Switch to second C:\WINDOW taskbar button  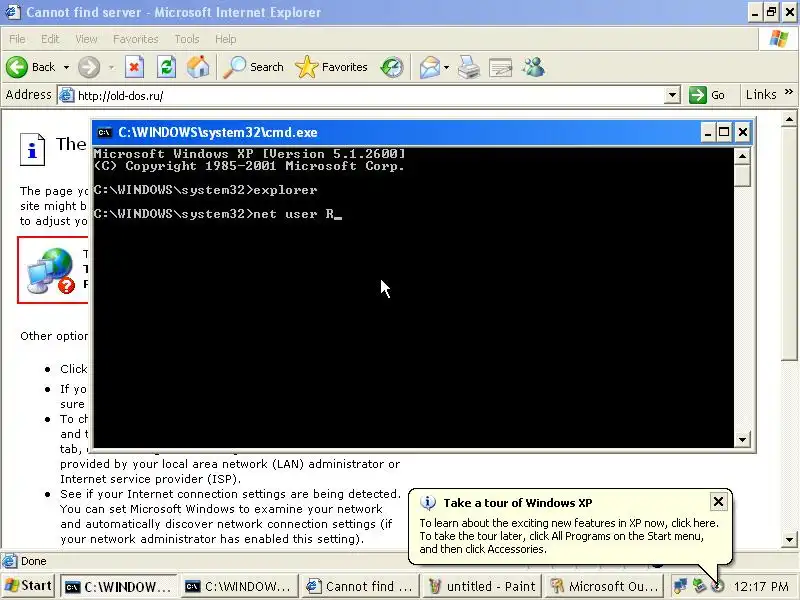[240, 586]
